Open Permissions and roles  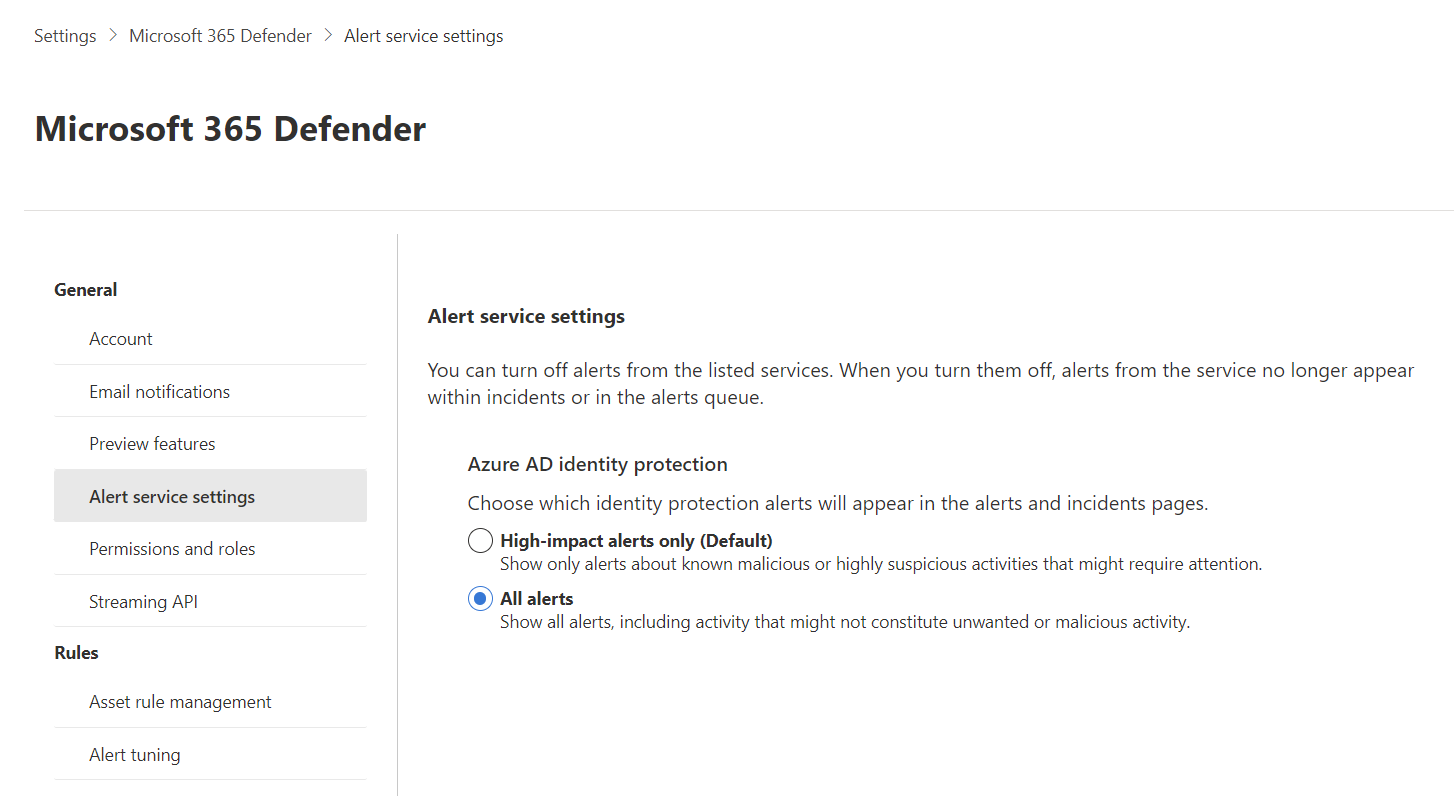tap(172, 548)
